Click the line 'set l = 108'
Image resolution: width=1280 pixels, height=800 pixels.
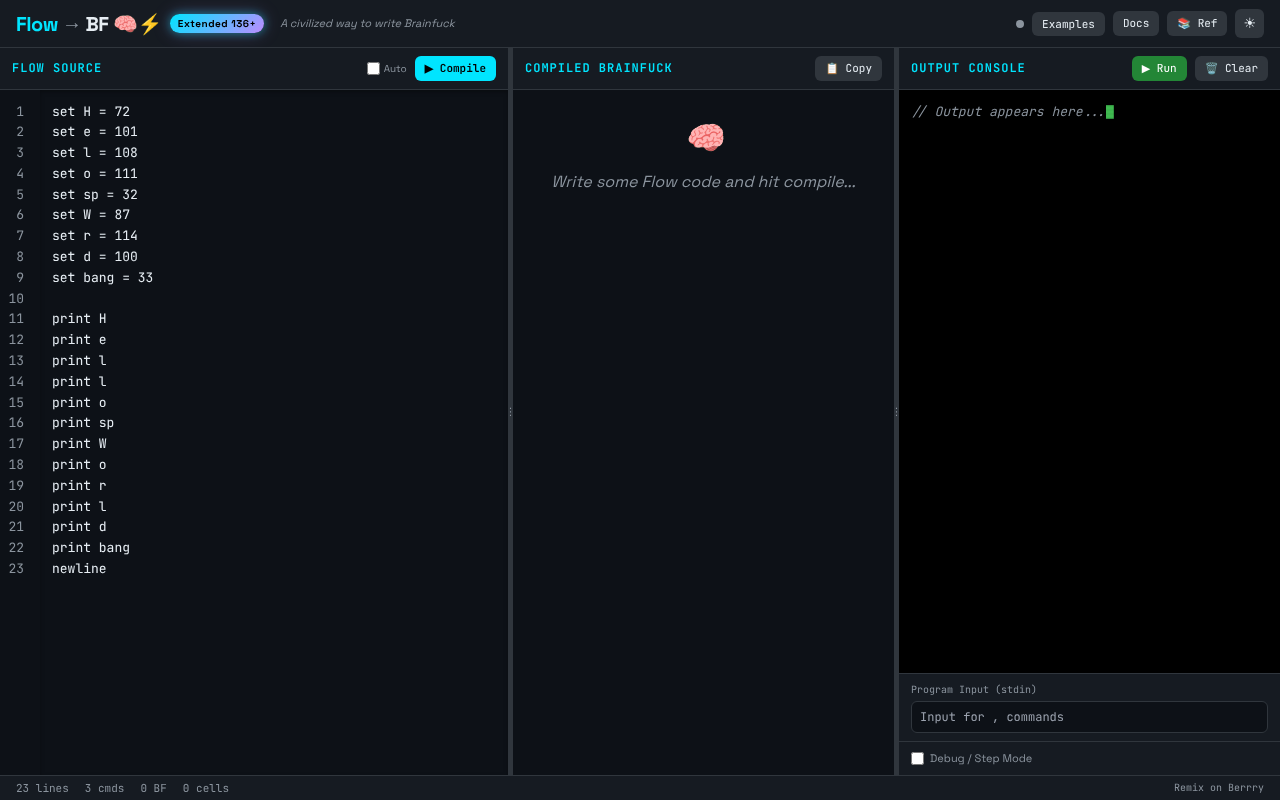point(95,153)
